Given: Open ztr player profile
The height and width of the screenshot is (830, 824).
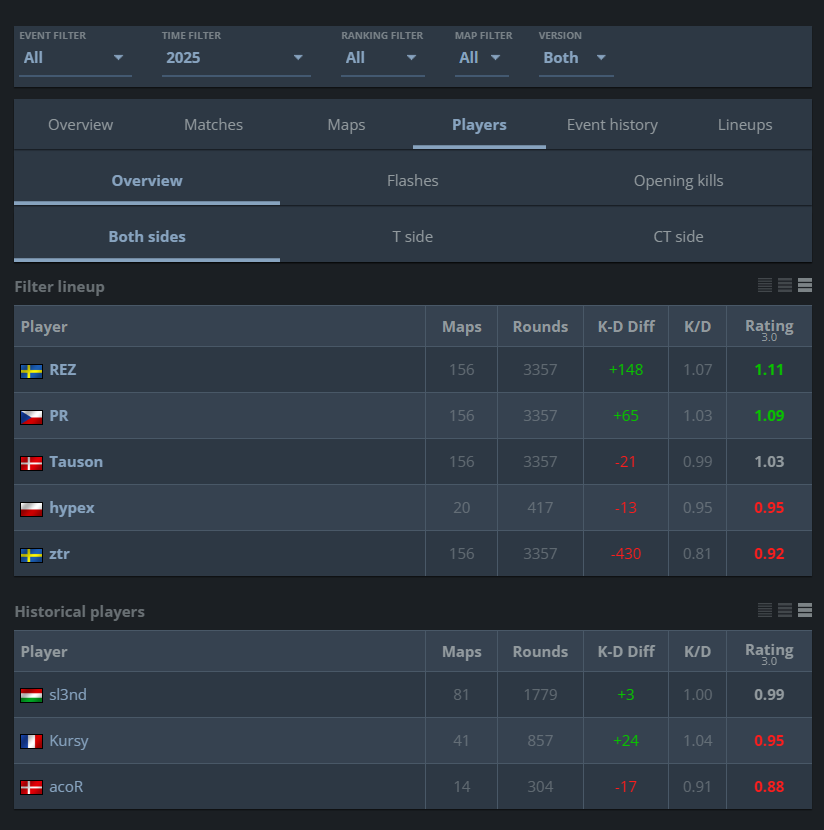Looking at the screenshot, I should [59, 554].
